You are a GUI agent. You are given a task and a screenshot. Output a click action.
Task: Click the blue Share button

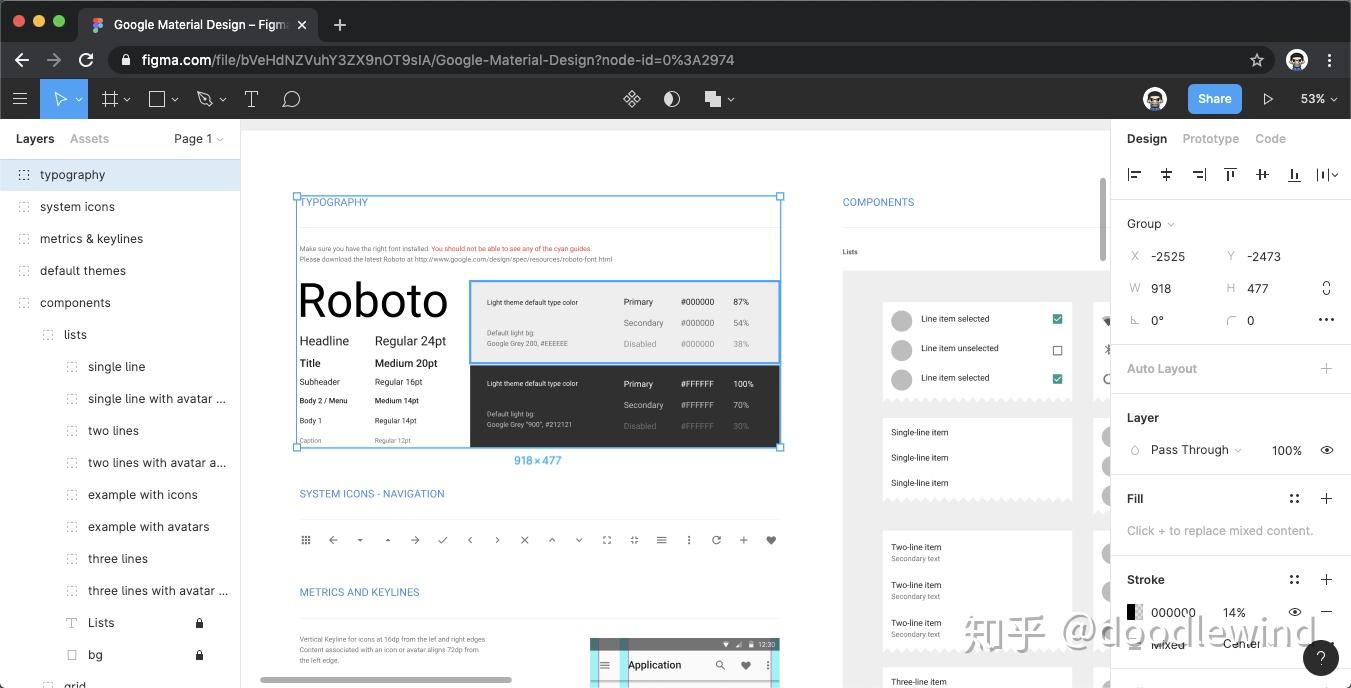(1214, 99)
